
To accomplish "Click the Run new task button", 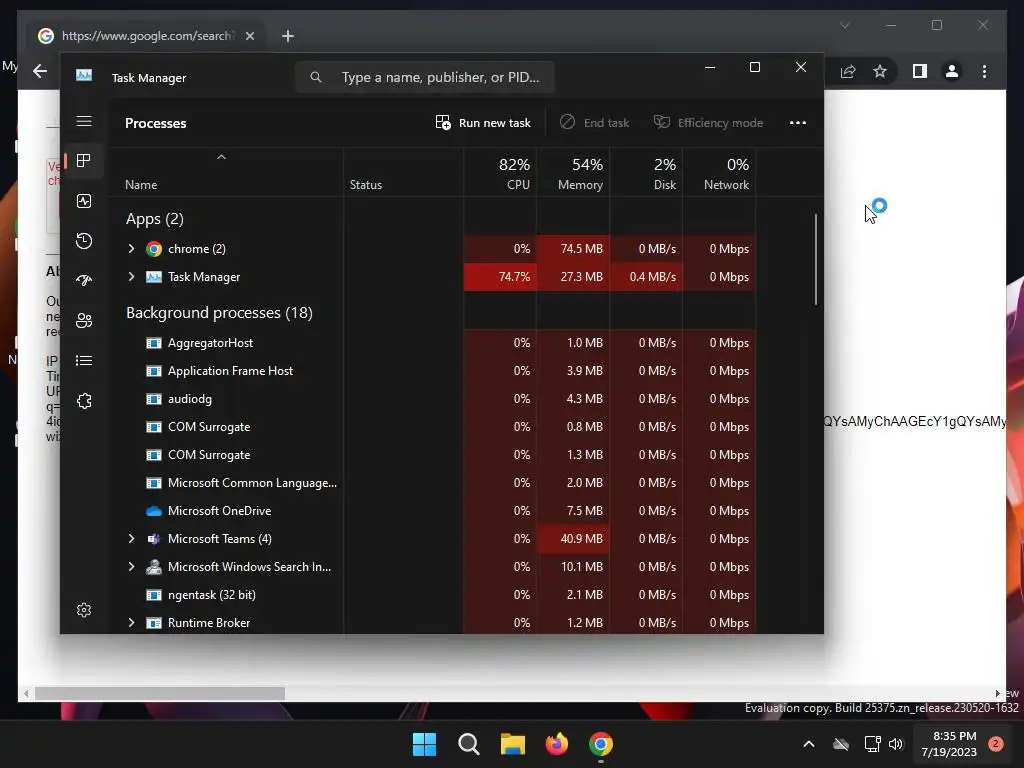I will click(x=483, y=123).
